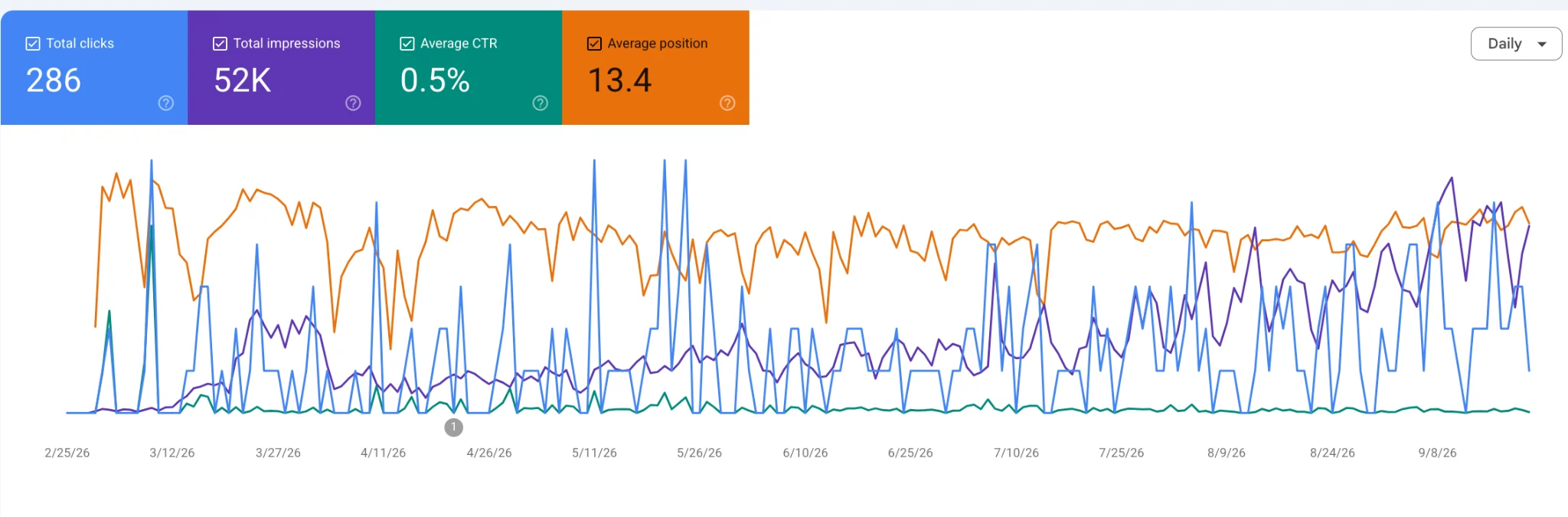1568x517 pixels.
Task: Click the Total clicks label text
Action: (x=80, y=44)
